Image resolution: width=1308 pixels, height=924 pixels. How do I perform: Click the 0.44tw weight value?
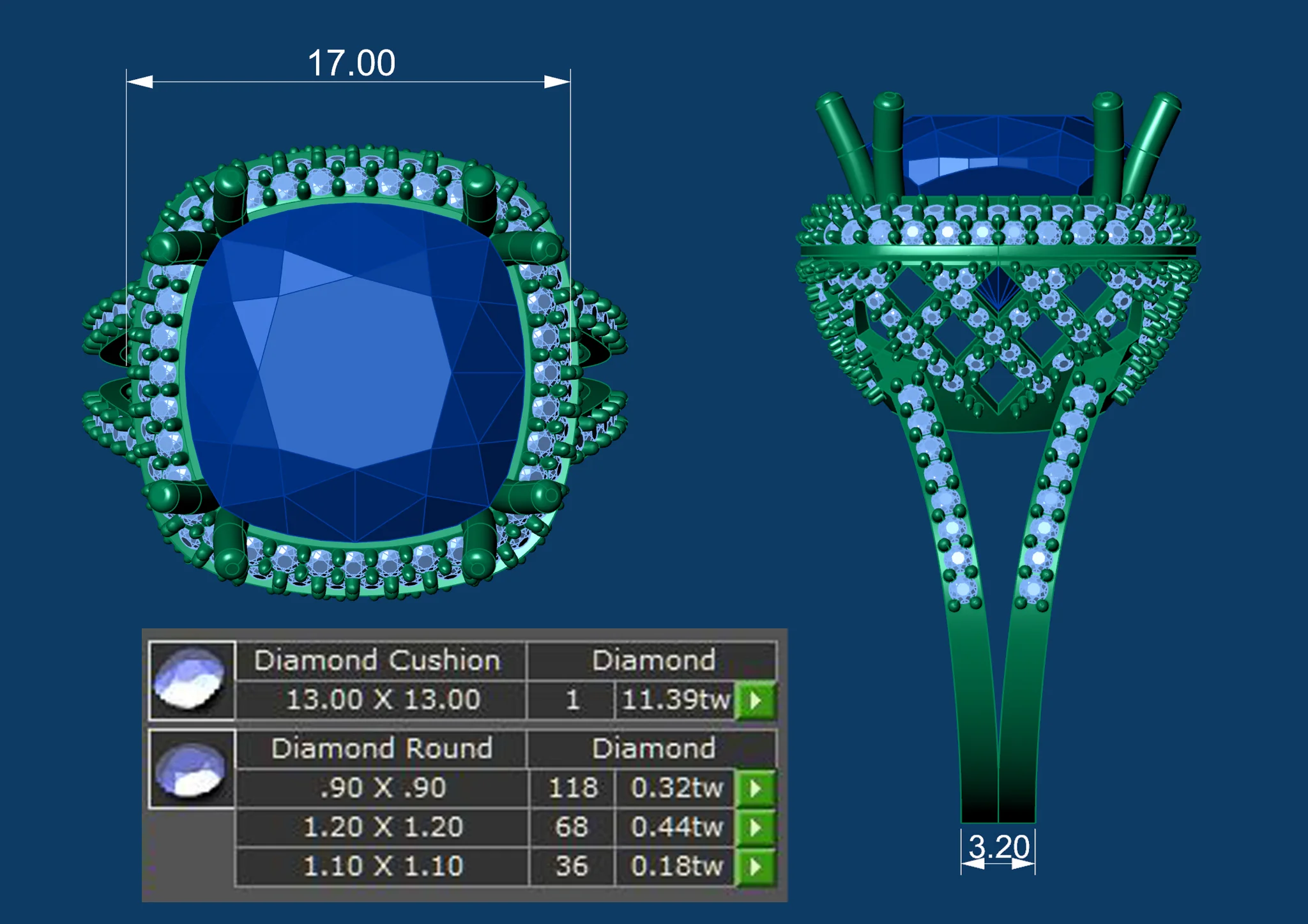(x=676, y=828)
